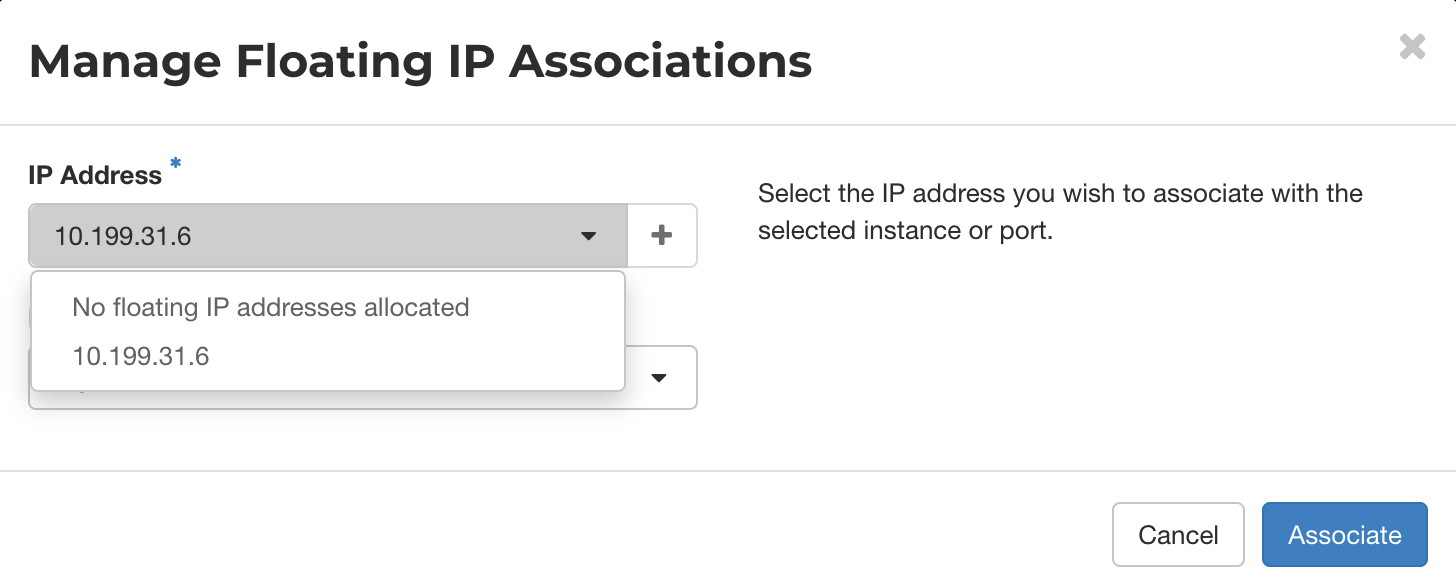Click the plus icon to allocate an IP
The width and height of the screenshot is (1456, 584).
661,236
